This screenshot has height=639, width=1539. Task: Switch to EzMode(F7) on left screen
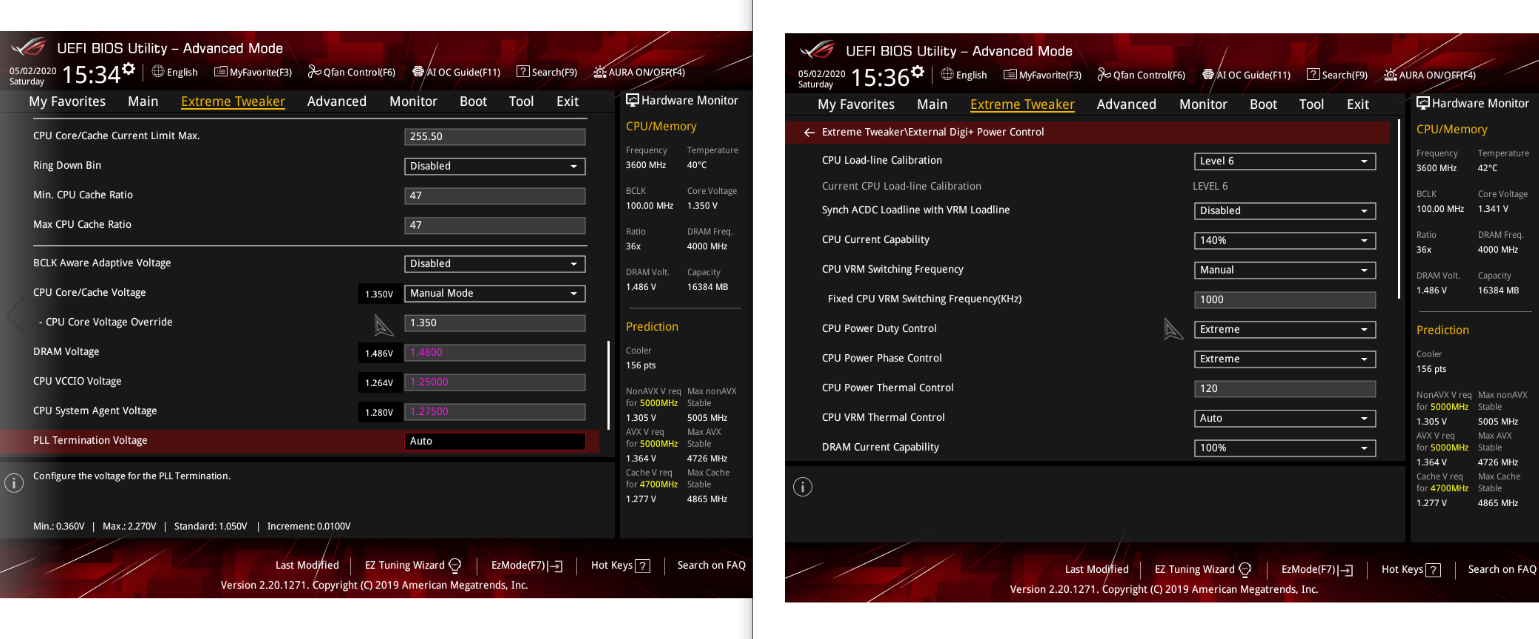(x=526, y=565)
